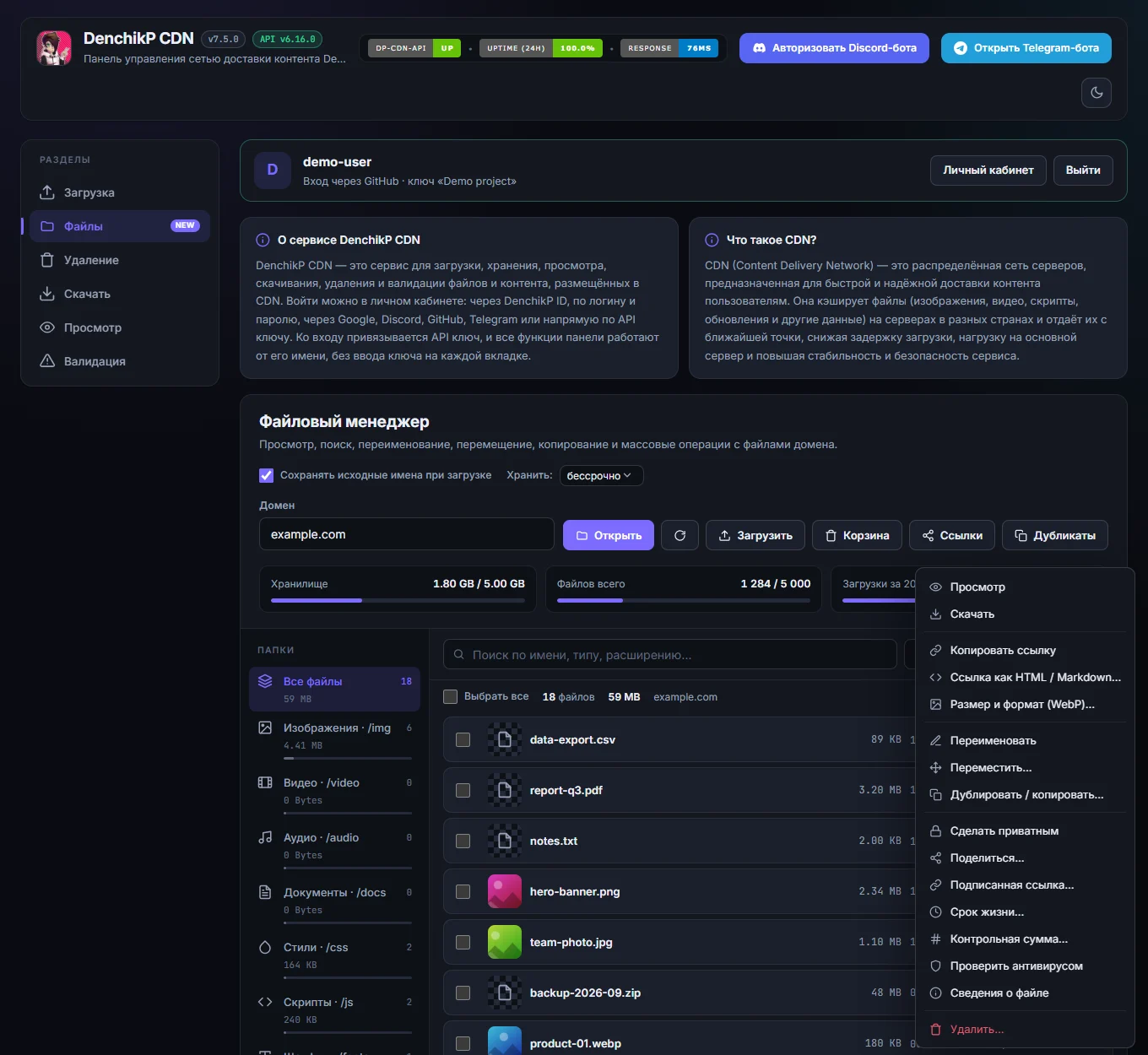Viewport: 1148px width, 1055px height.
Task: Toggle dark mode moon icon
Action: [x=1097, y=93]
